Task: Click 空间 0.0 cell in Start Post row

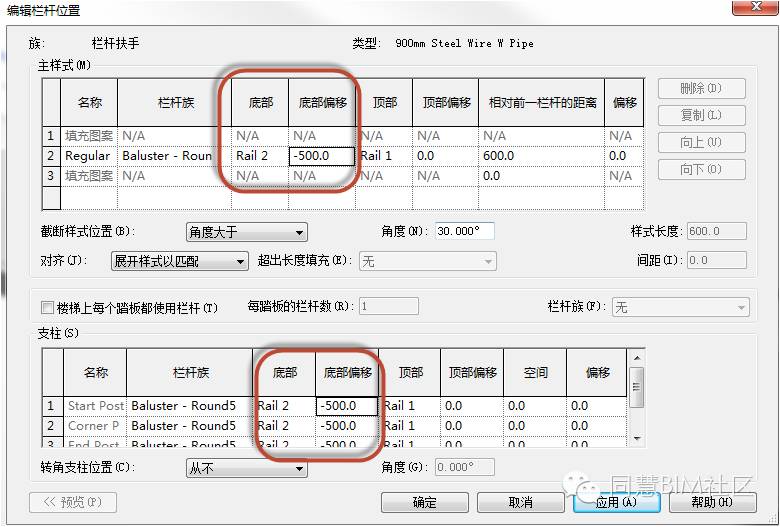Action: click(x=535, y=406)
